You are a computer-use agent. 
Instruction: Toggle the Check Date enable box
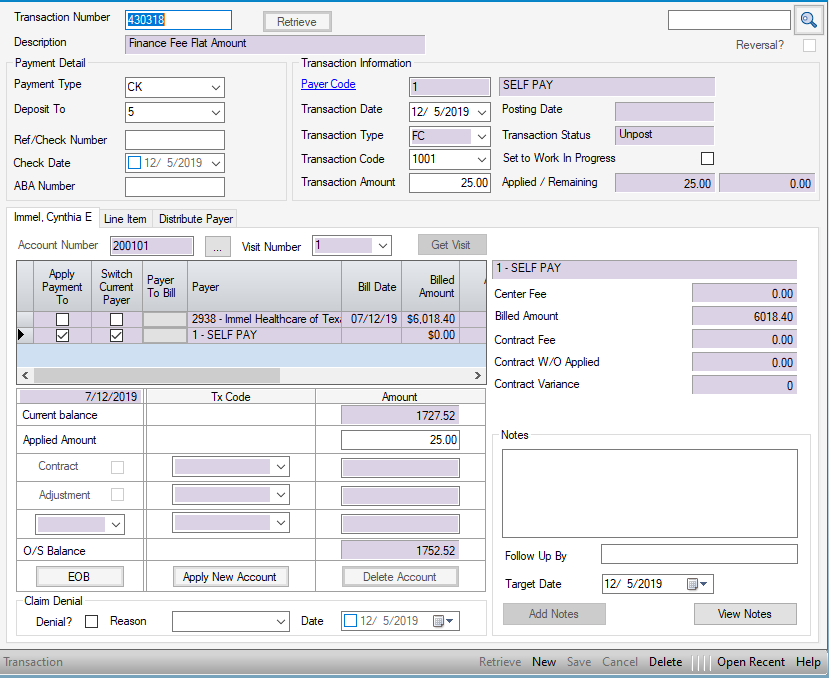tap(135, 163)
